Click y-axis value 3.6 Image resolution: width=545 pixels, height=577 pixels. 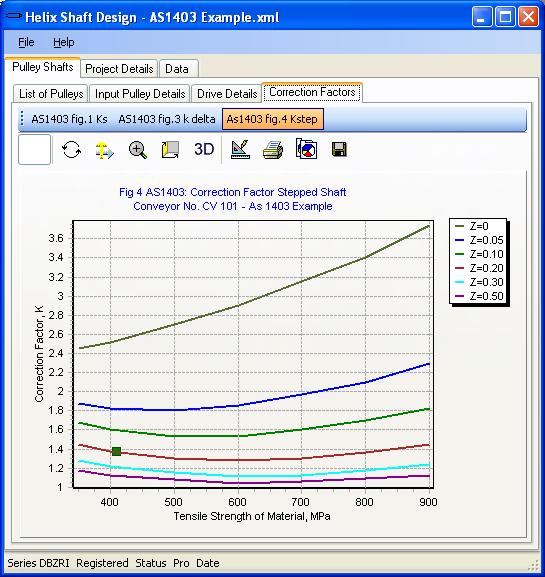pyautogui.click(x=56, y=238)
